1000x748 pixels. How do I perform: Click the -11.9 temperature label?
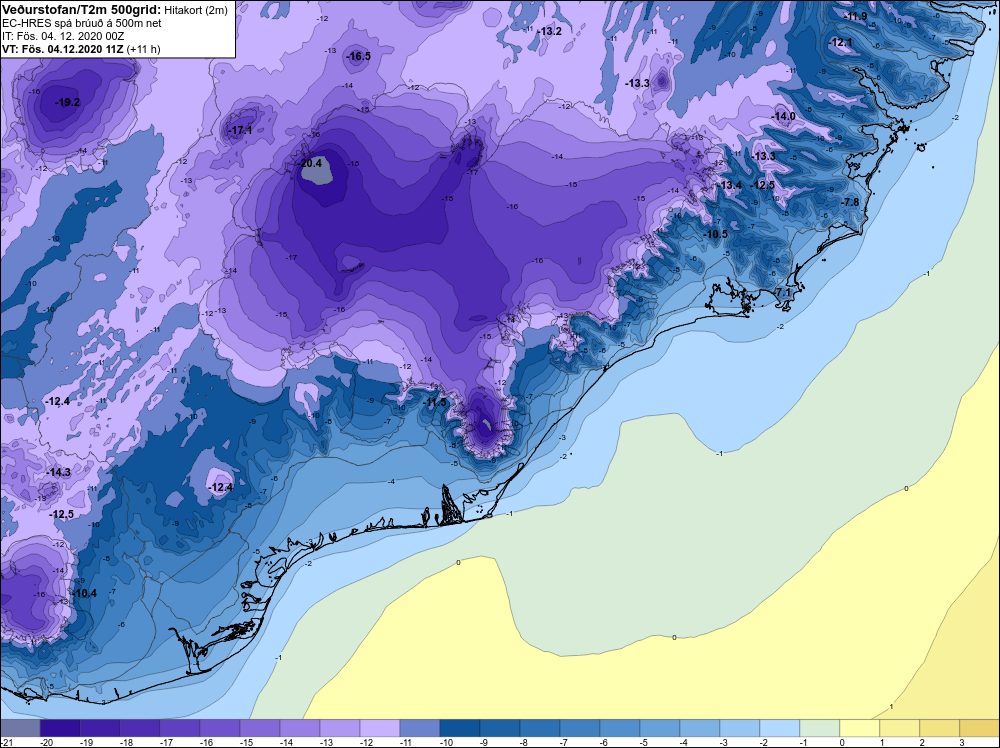tap(855, 17)
